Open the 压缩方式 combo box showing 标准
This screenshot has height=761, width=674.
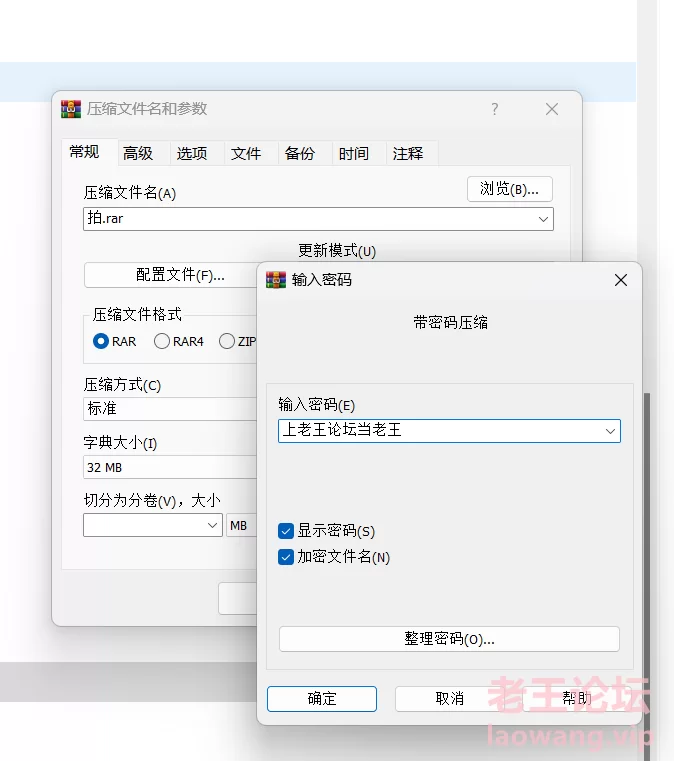click(170, 409)
